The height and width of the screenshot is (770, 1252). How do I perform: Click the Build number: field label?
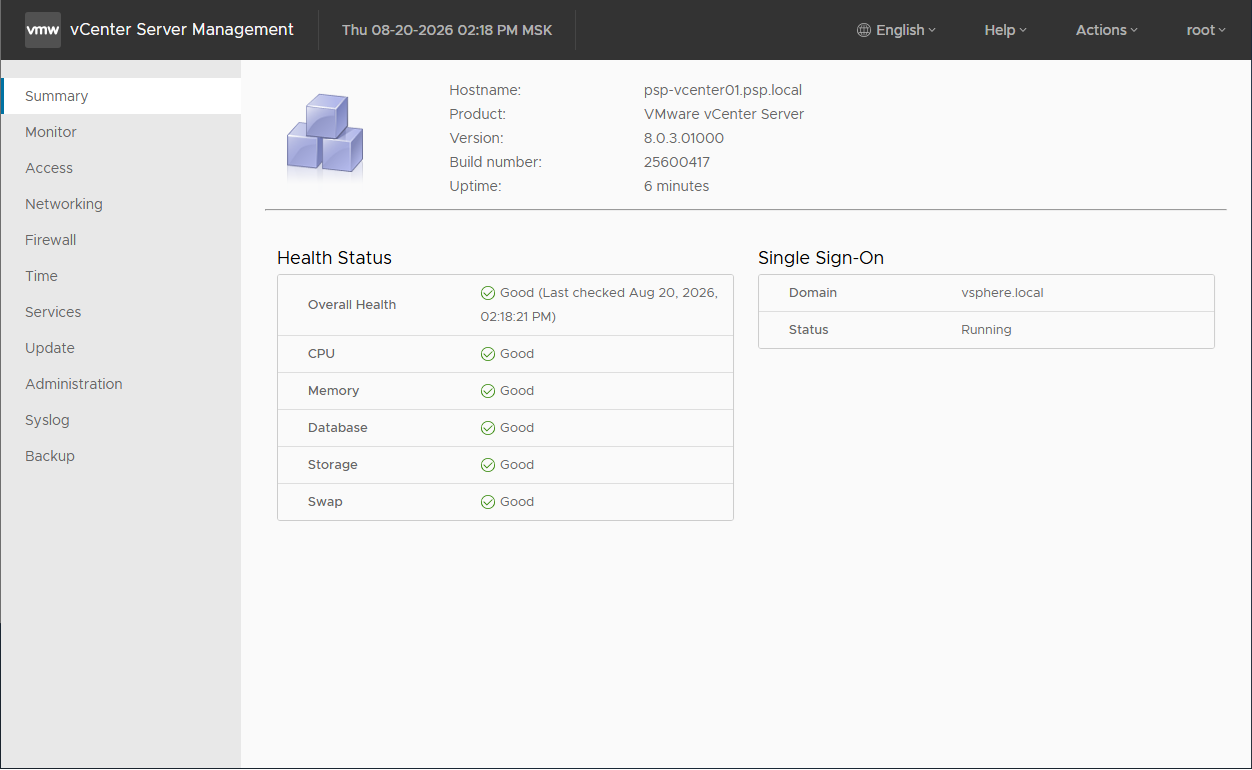tap(496, 162)
